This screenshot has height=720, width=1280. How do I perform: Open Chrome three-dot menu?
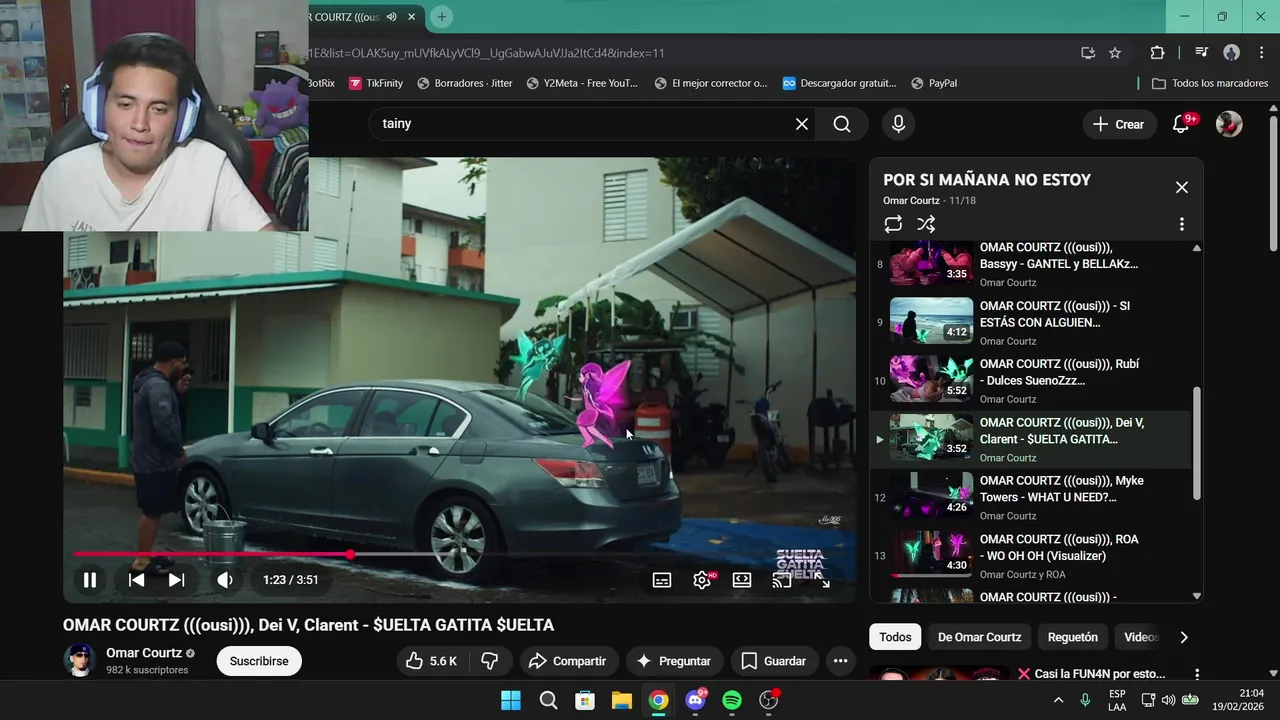pos(1260,53)
